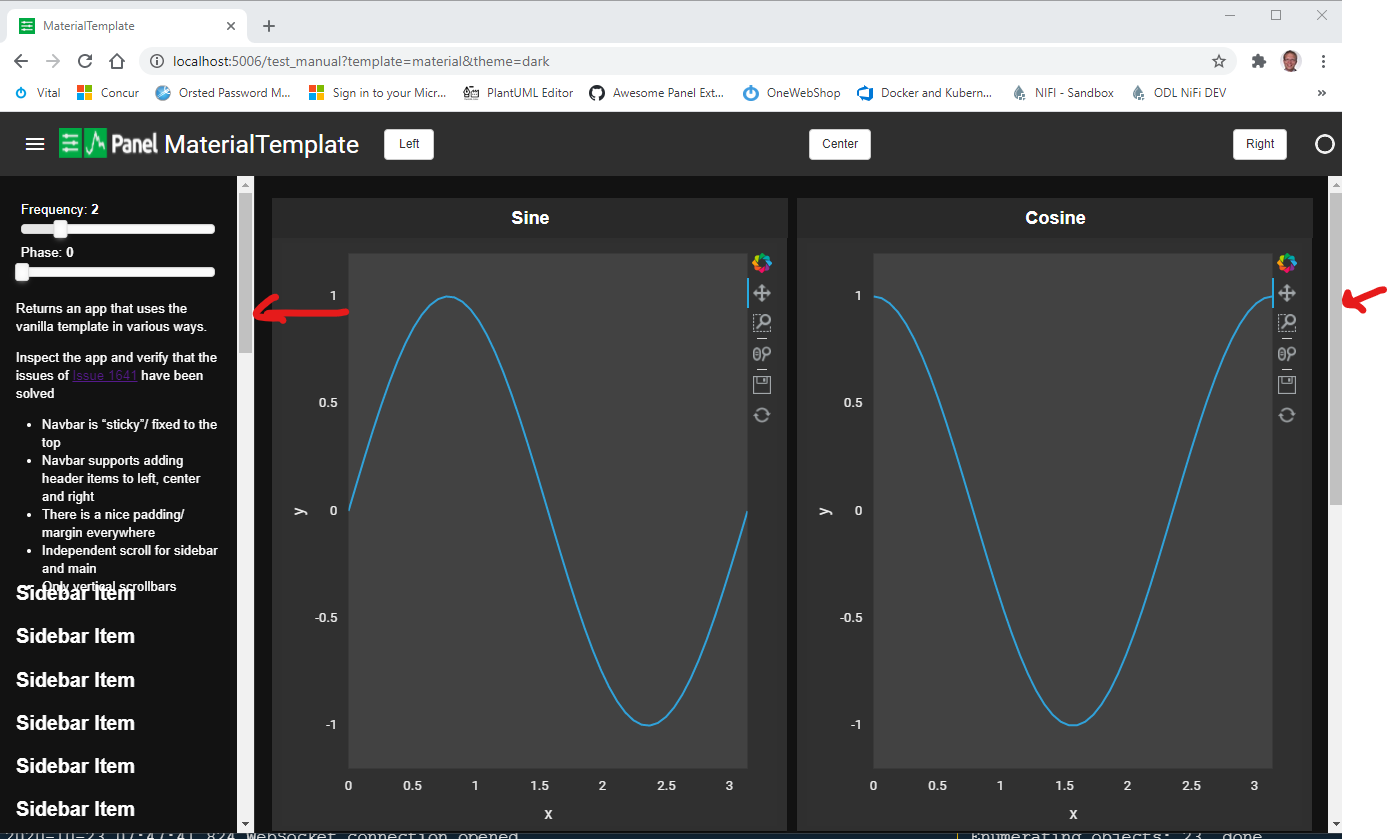Screen dimensions: 1387x839
Task: Click the circular avatar icon top right
Action: point(1325,144)
